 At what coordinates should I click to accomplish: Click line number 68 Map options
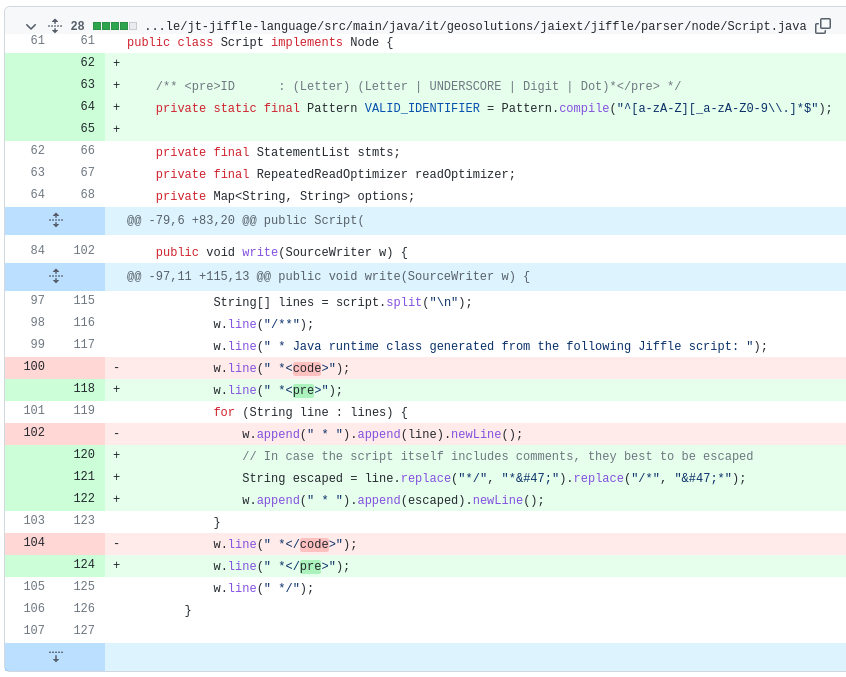coord(87,195)
